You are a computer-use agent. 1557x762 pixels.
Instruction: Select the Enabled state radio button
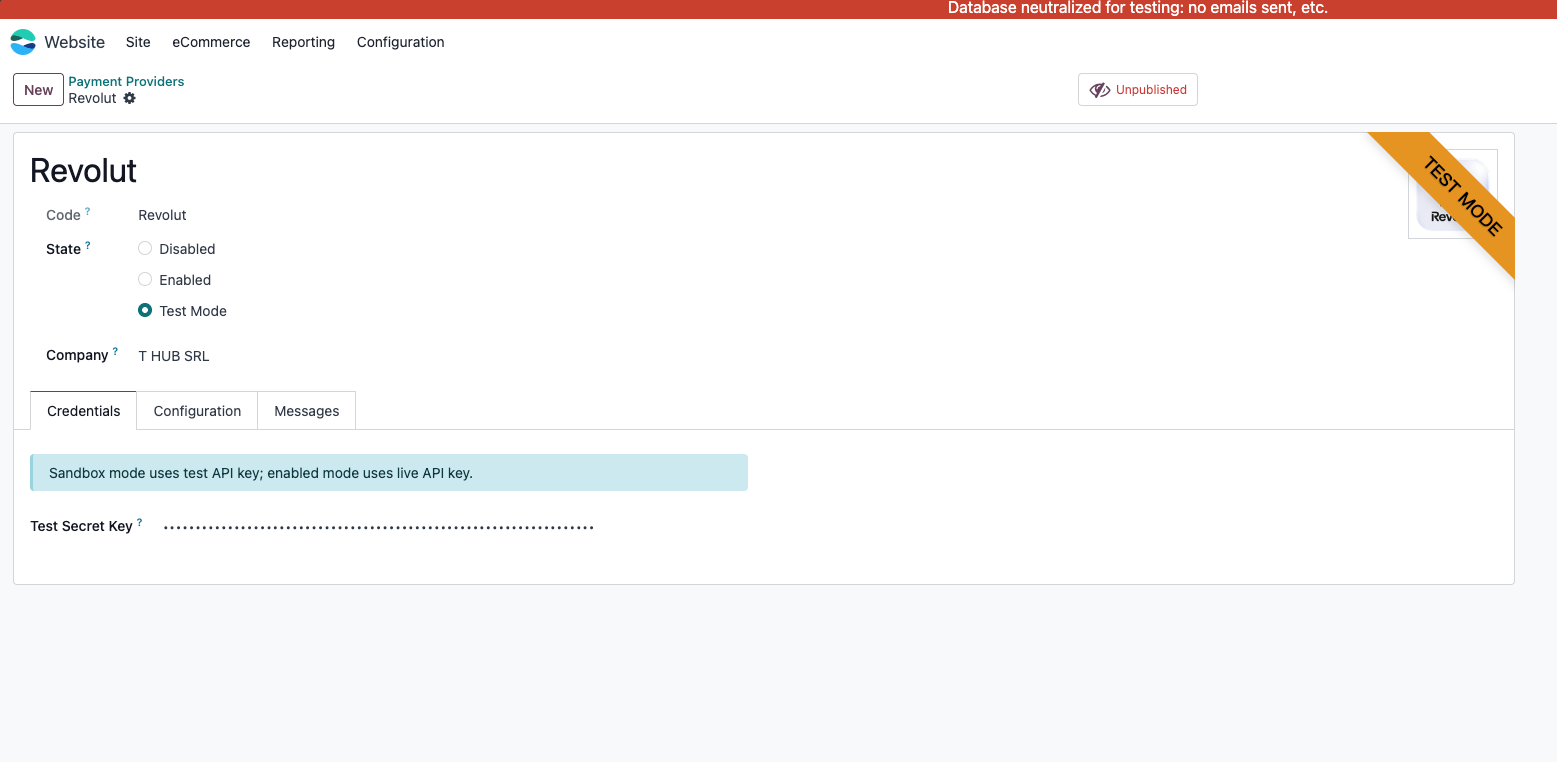tap(145, 280)
